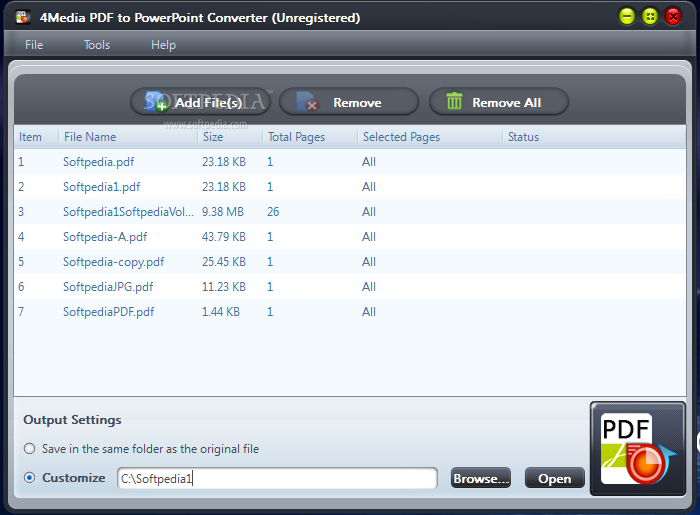Sort by File Name column header

[128, 137]
